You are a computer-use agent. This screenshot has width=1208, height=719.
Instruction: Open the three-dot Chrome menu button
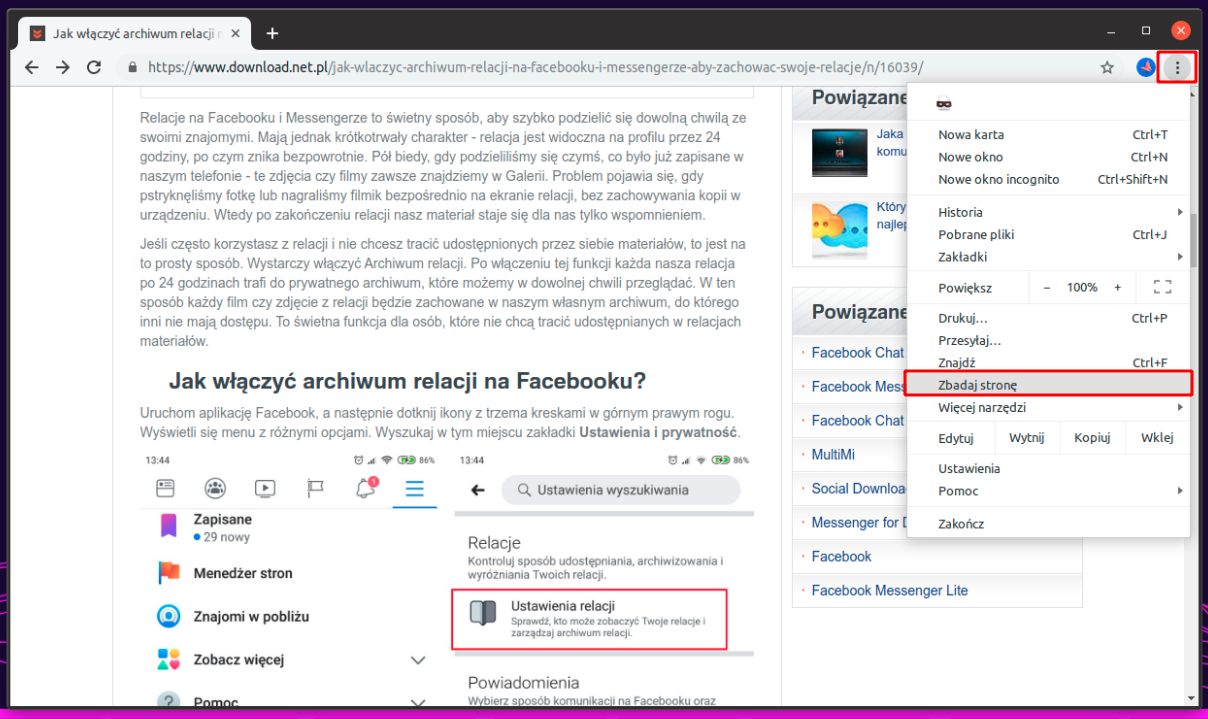pos(1177,68)
